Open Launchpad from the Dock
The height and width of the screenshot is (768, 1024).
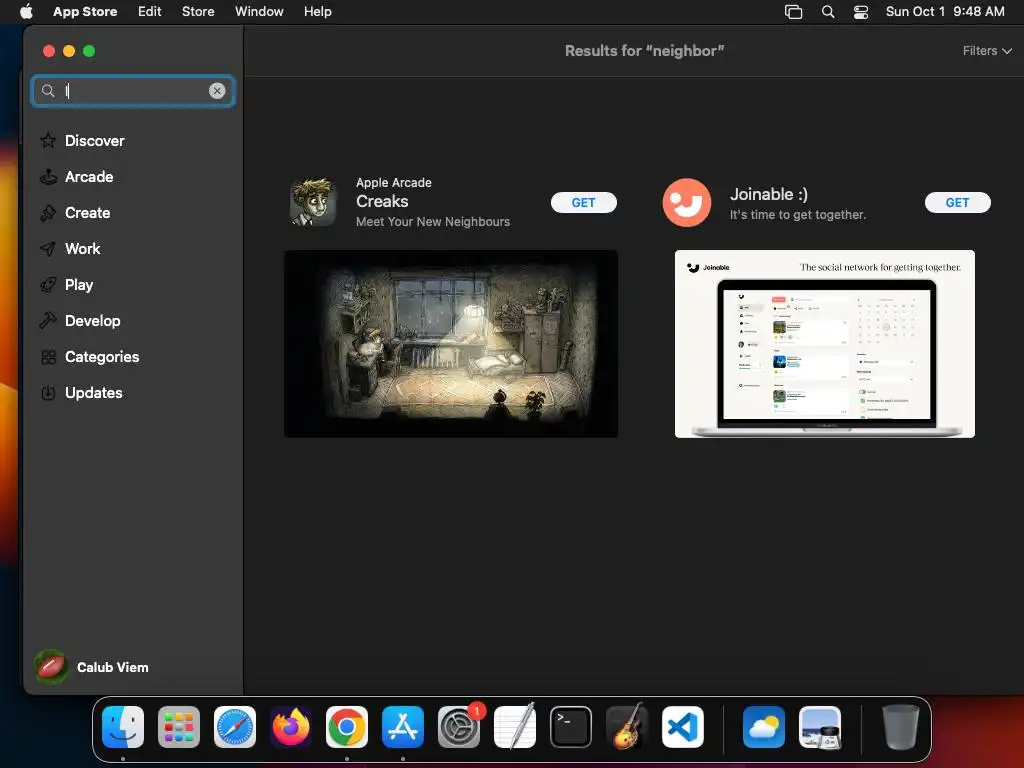(x=179, y=727)
